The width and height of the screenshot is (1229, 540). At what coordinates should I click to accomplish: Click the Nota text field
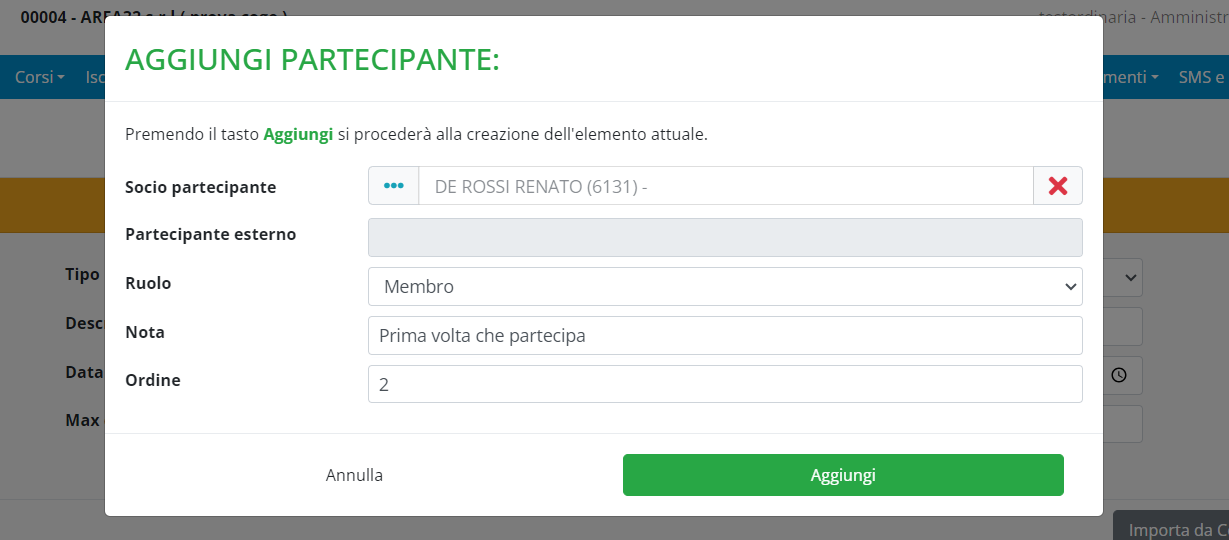click(x=725, y=336)
